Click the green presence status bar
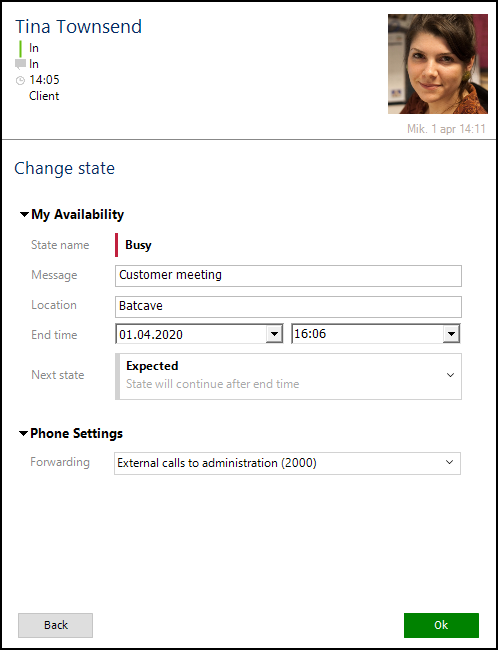This screenshot has height=650, width=498. [20, 49]
